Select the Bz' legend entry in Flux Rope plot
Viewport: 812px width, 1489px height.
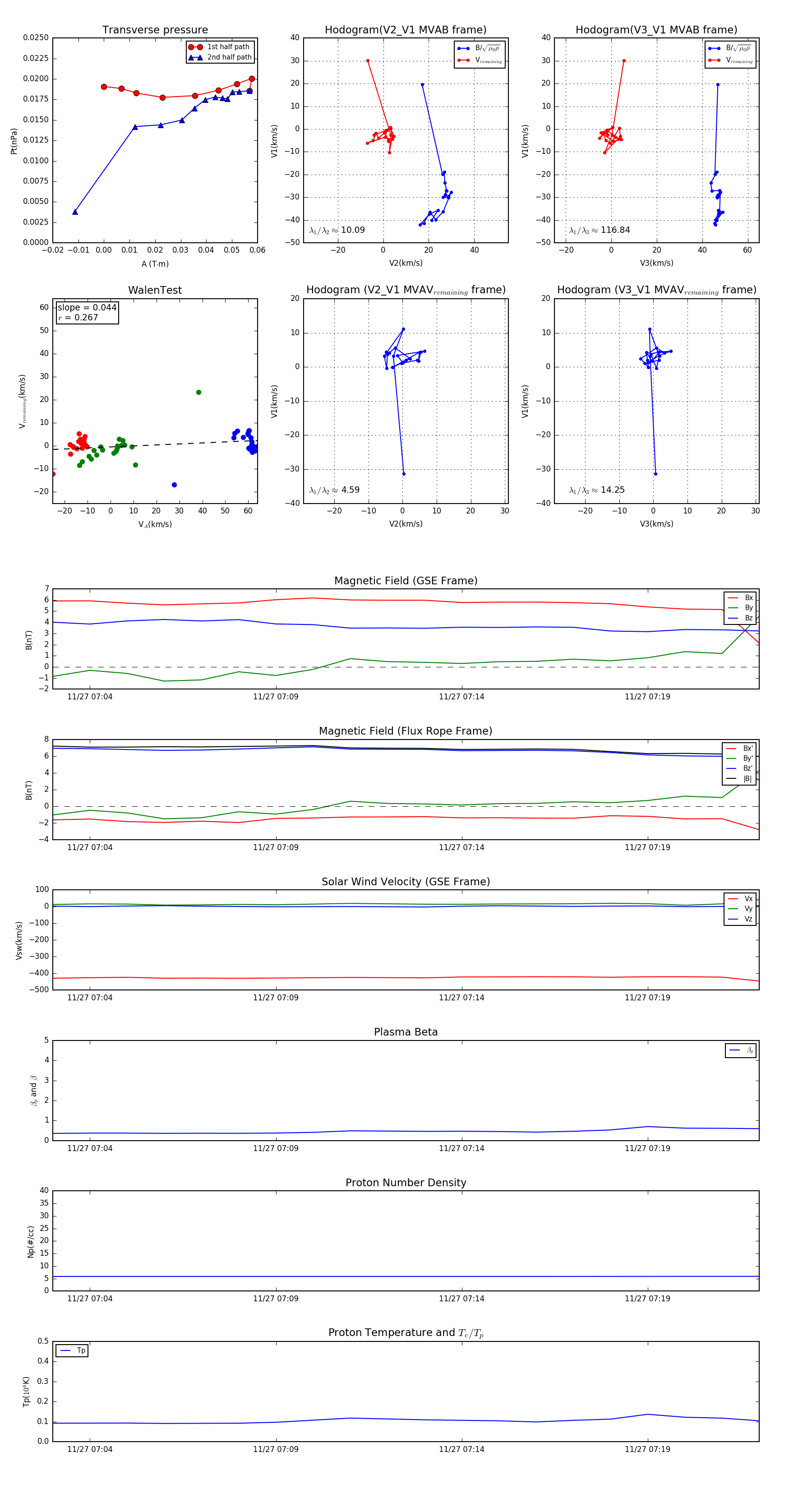(739, 769)
